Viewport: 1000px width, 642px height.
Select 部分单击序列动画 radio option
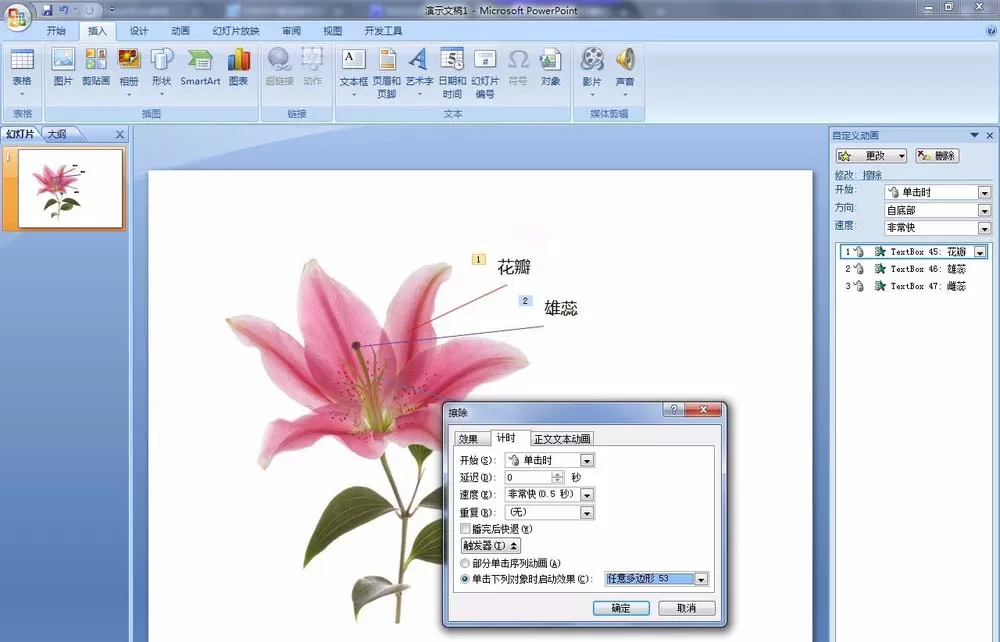(x=465, y=563)
